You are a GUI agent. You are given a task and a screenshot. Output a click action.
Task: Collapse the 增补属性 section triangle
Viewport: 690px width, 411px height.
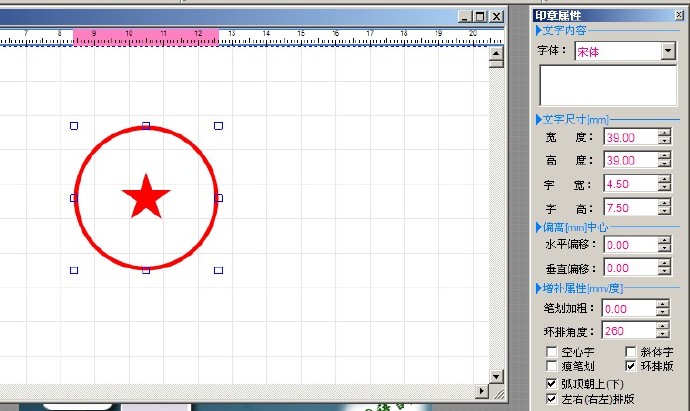pos(538,288)
